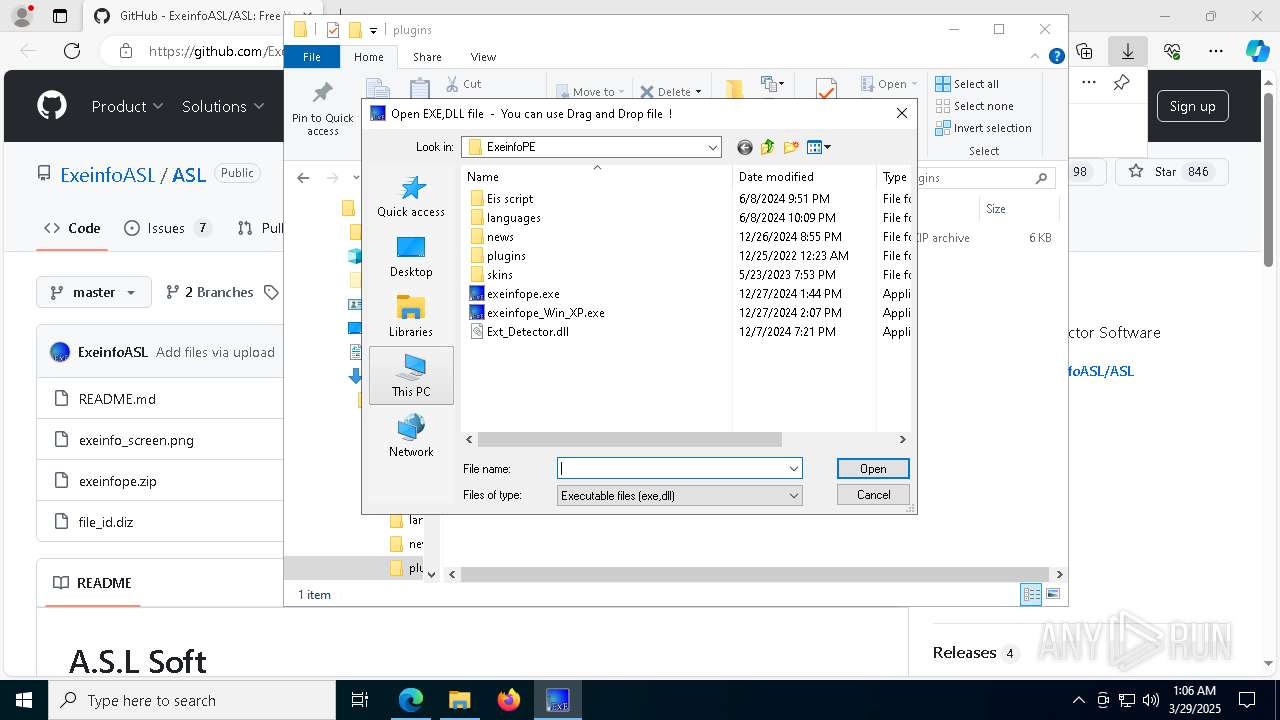Create new folder in Open dialog

791,147
